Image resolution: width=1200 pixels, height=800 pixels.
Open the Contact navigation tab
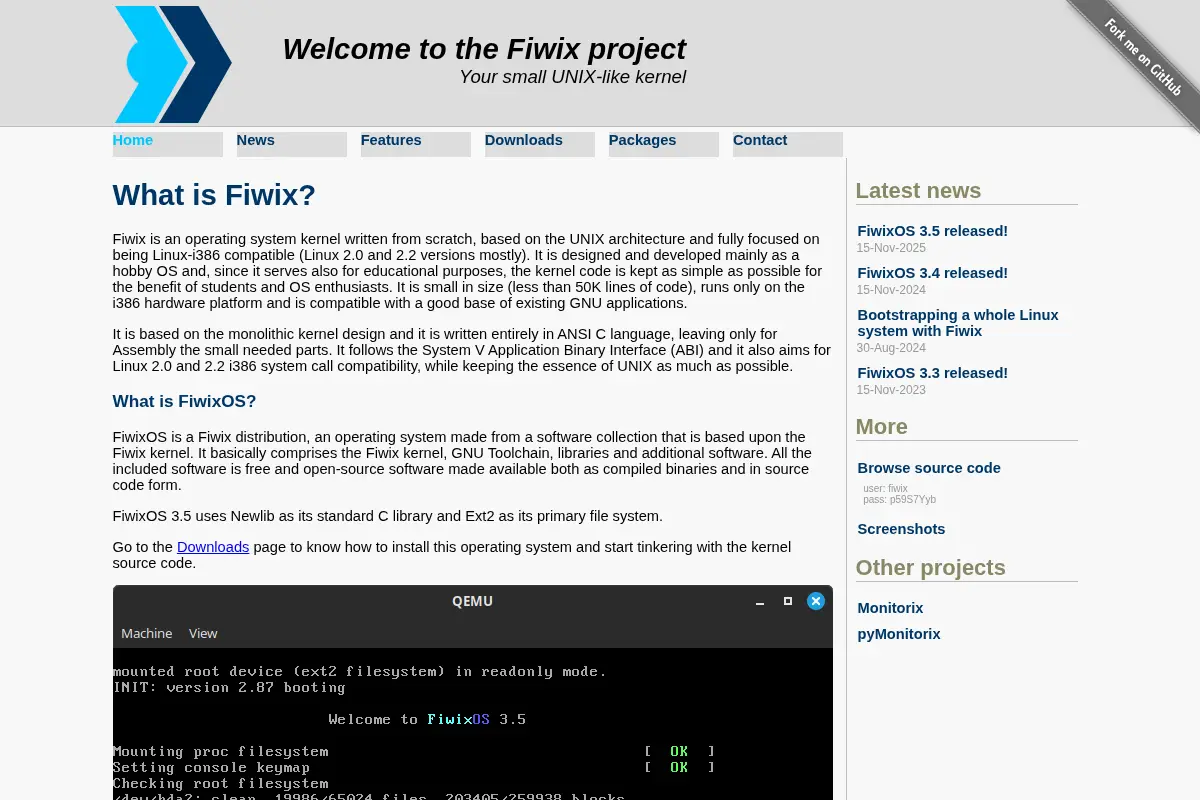pyautogui.click(x=787, y=144)
